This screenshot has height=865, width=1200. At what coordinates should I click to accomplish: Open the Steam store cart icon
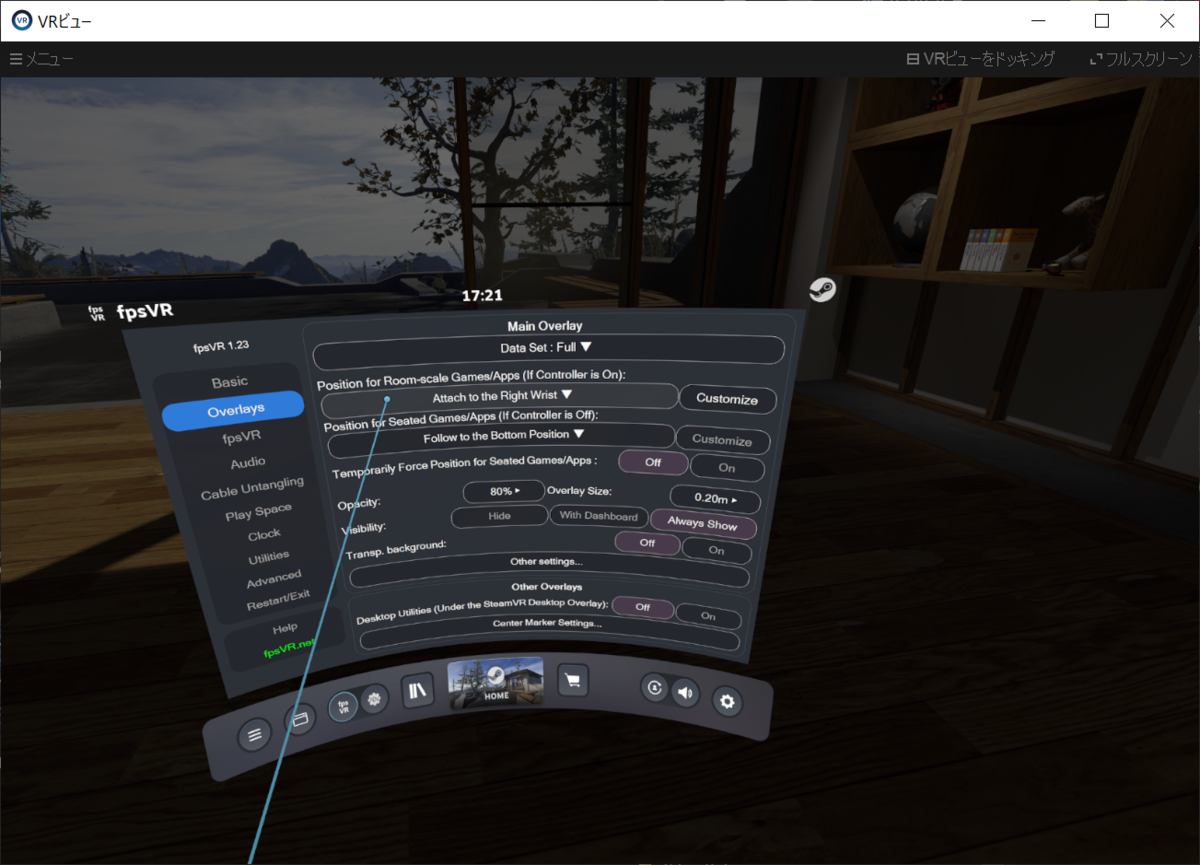572,680
